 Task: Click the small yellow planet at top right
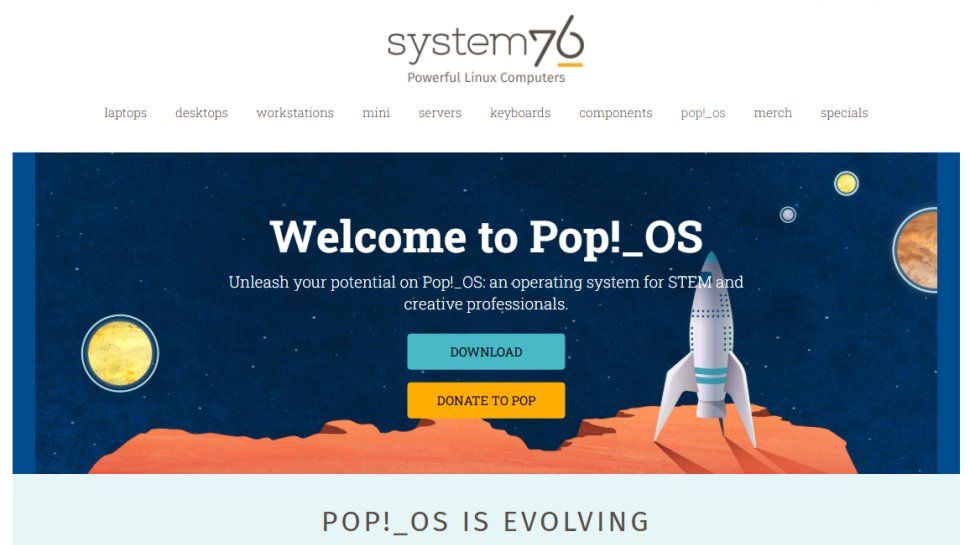coord(846,183)
